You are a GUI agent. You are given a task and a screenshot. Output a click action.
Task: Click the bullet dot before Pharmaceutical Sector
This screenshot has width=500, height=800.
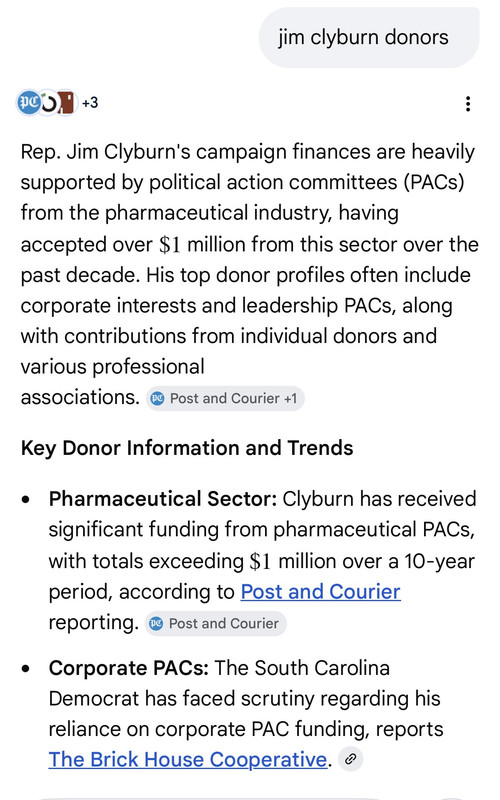tap(26, 499)
